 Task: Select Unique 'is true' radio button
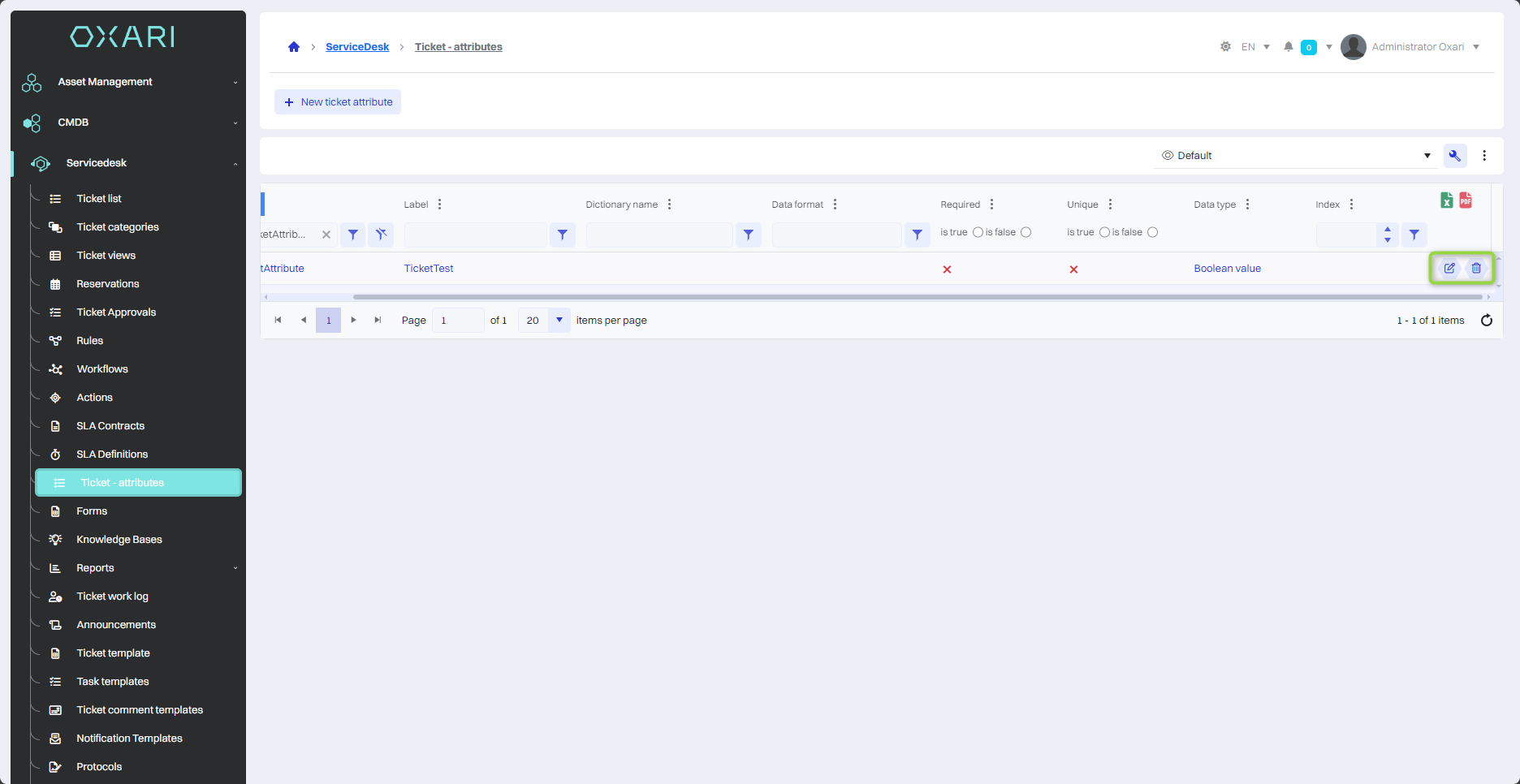coord(1104,233)
